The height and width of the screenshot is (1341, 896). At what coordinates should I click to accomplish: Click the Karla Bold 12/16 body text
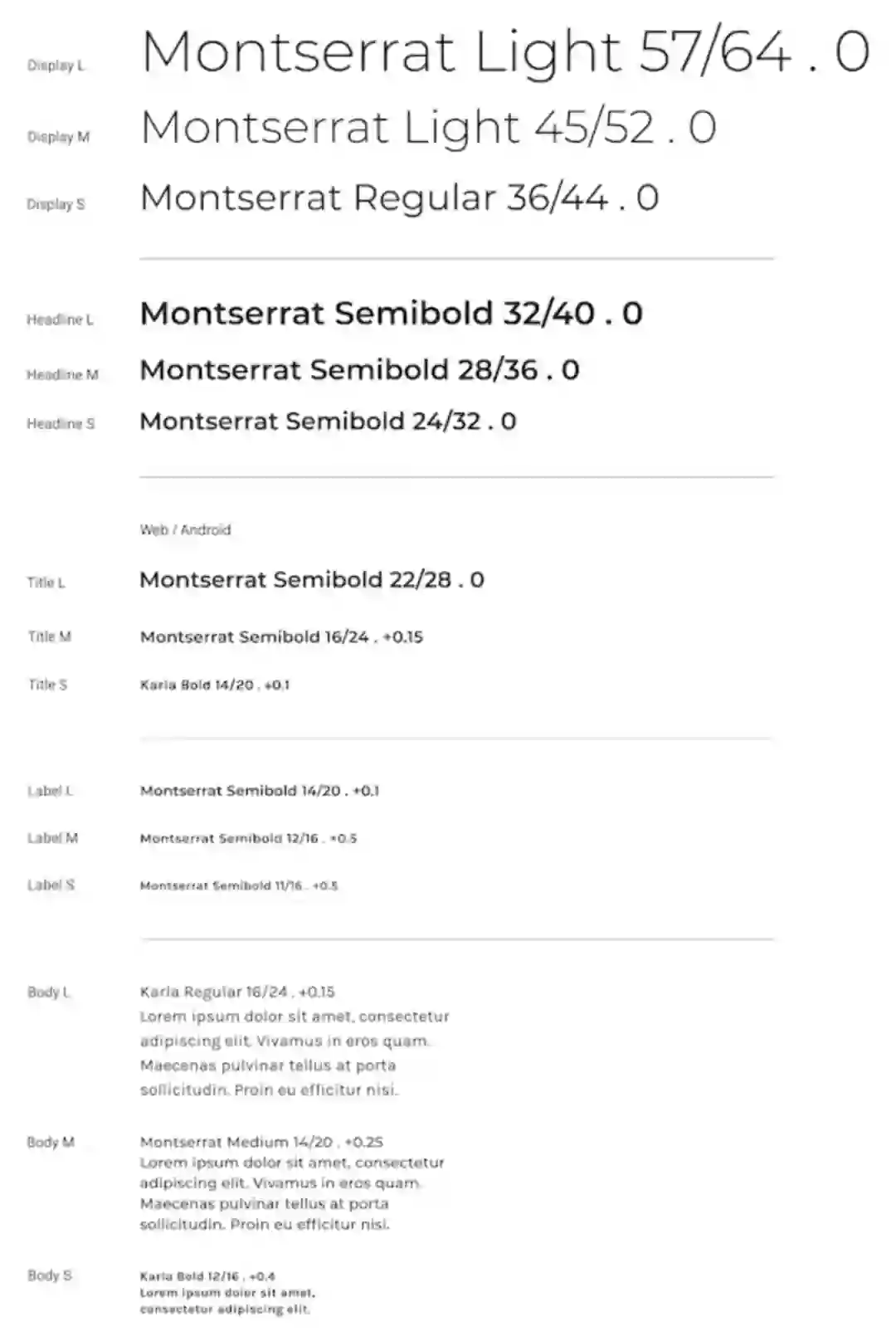pyautogui.click(x=207, y=1277)
